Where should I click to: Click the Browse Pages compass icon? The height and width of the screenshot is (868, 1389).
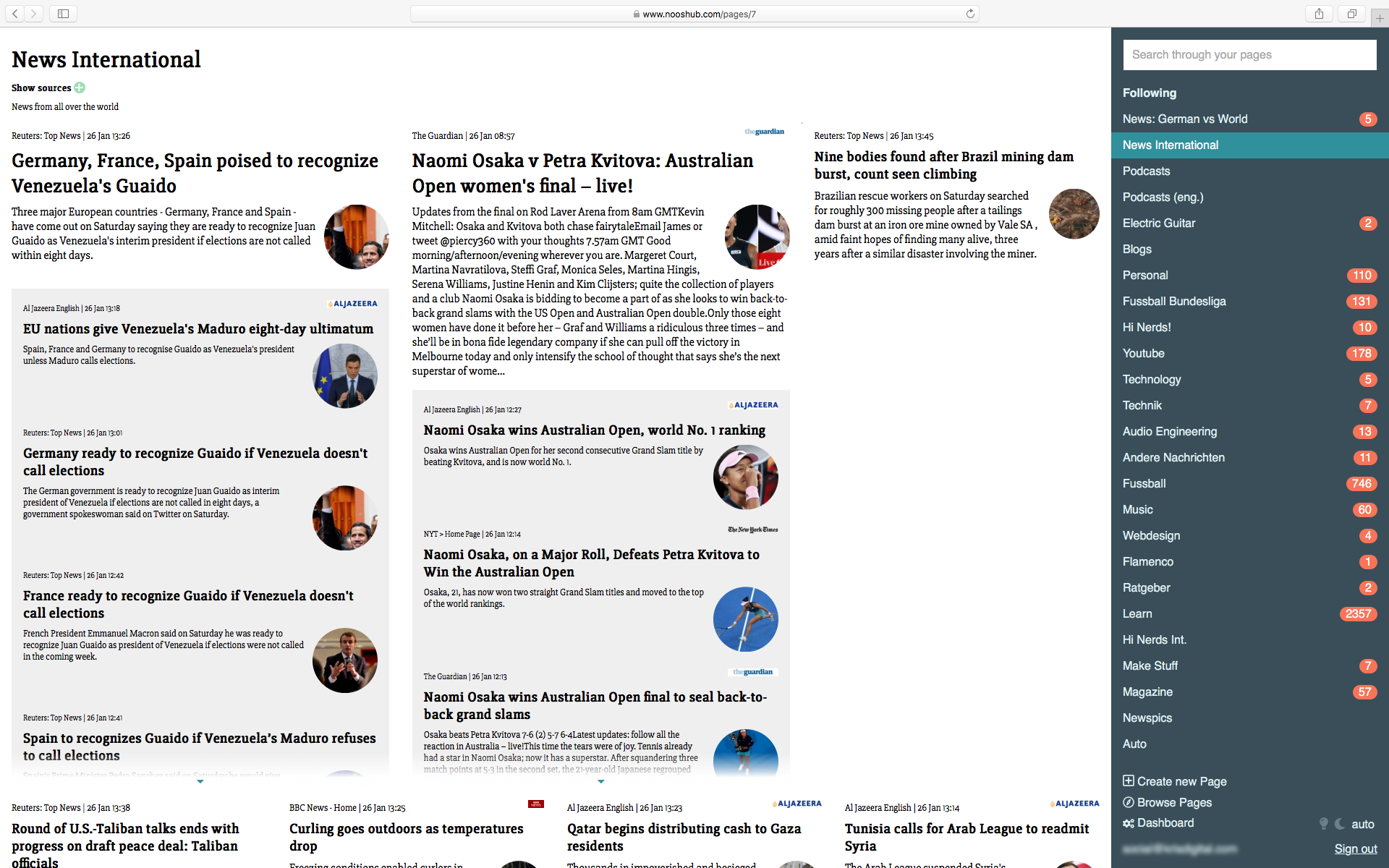coord(1128,801)
